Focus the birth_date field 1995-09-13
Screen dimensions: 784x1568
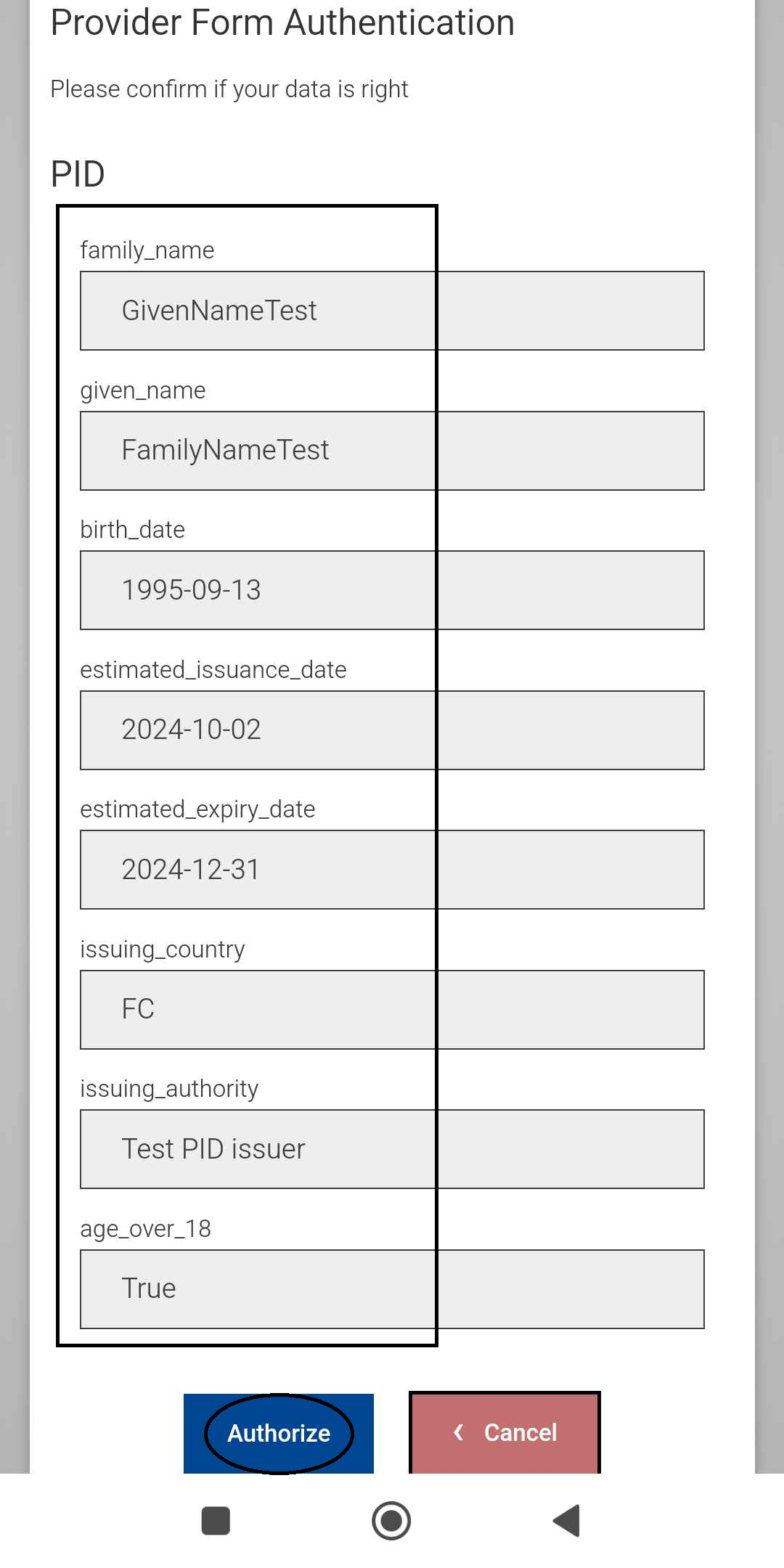point(392,590)
